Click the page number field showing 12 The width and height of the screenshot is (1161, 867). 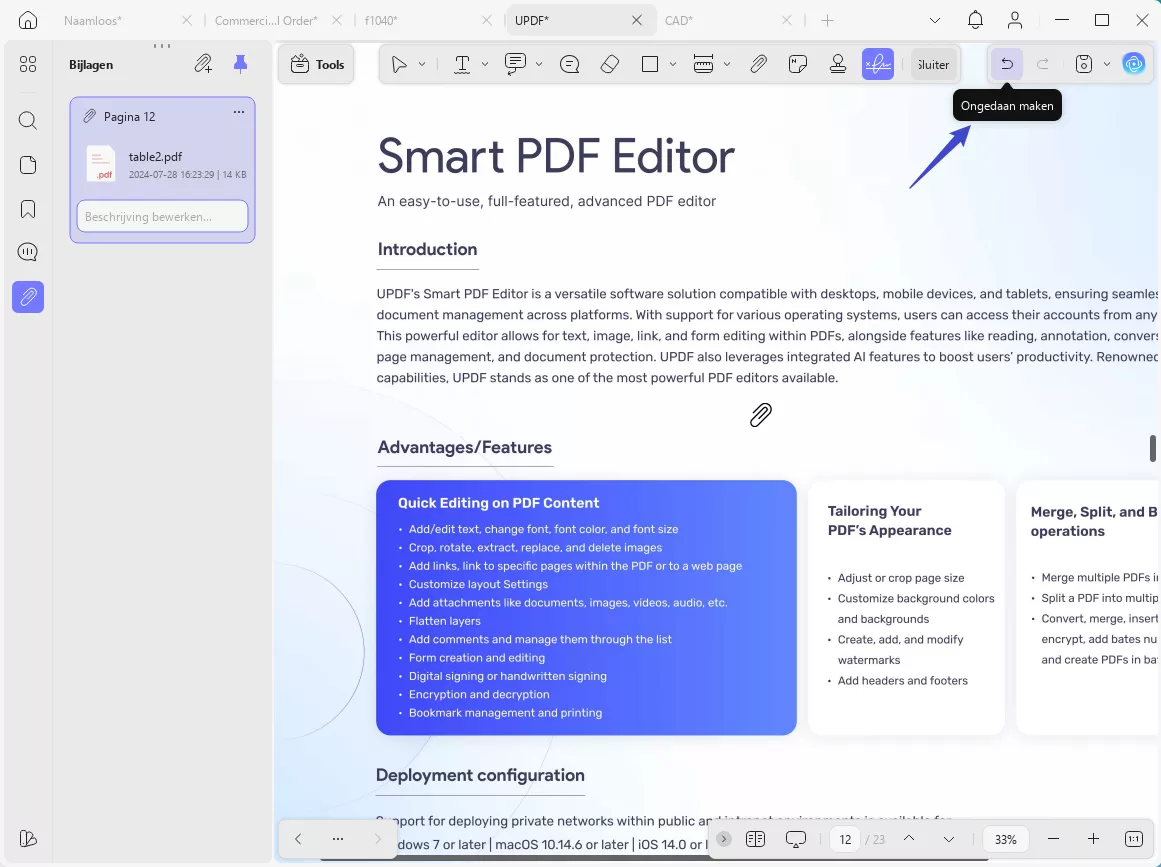845,839
